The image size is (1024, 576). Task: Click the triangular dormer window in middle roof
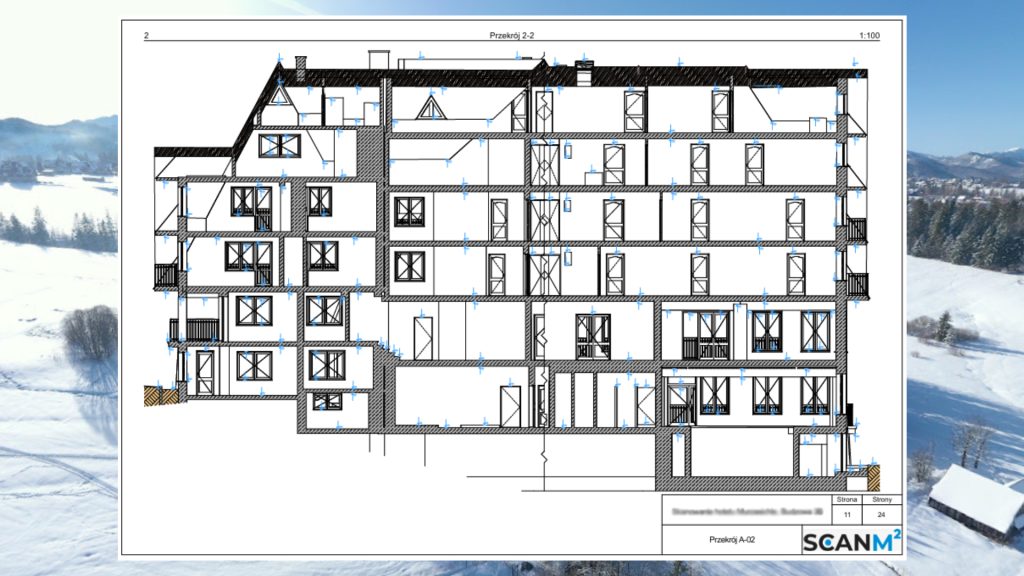(431, 107)
